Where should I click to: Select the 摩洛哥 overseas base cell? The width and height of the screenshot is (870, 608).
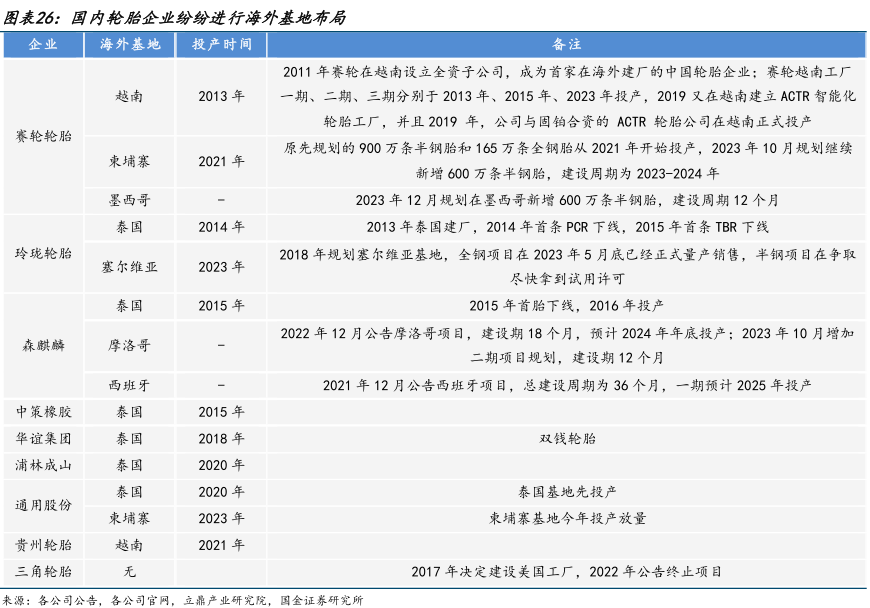pyautogui.click(x=129, y=345)
